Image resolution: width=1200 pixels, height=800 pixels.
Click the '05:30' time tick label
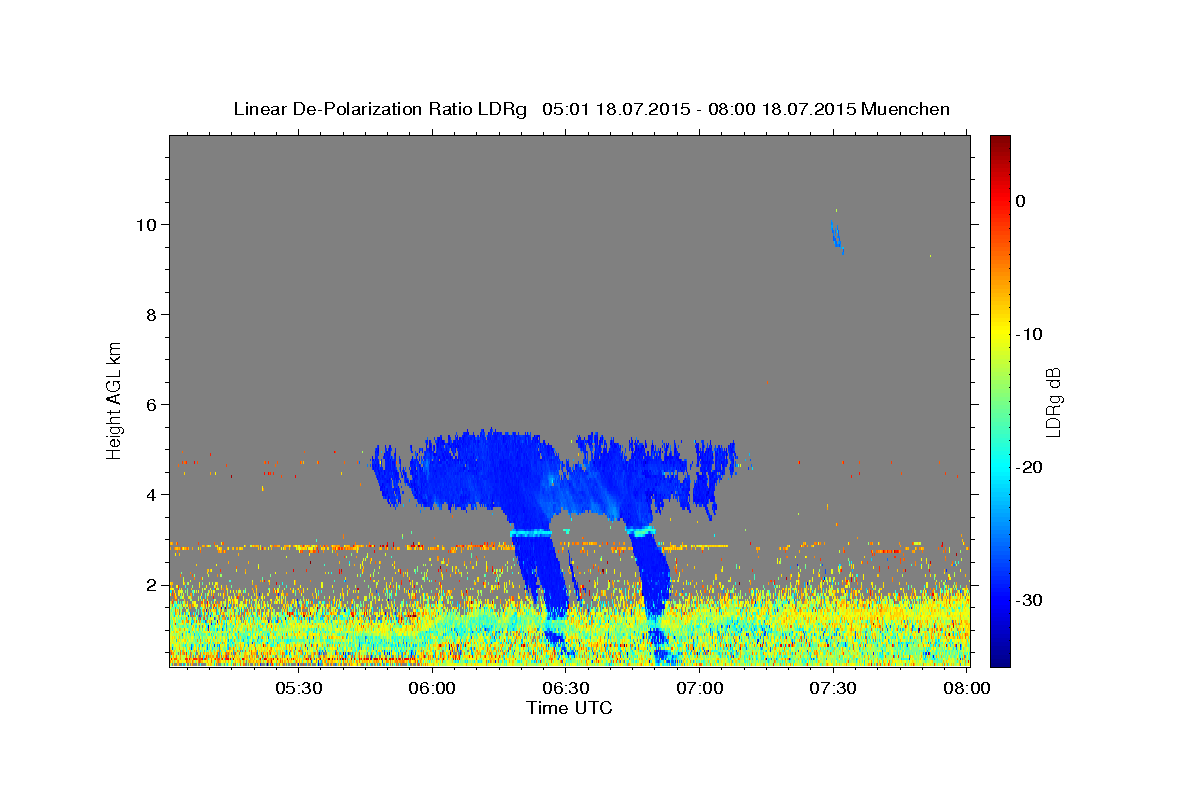click(298, 688)
